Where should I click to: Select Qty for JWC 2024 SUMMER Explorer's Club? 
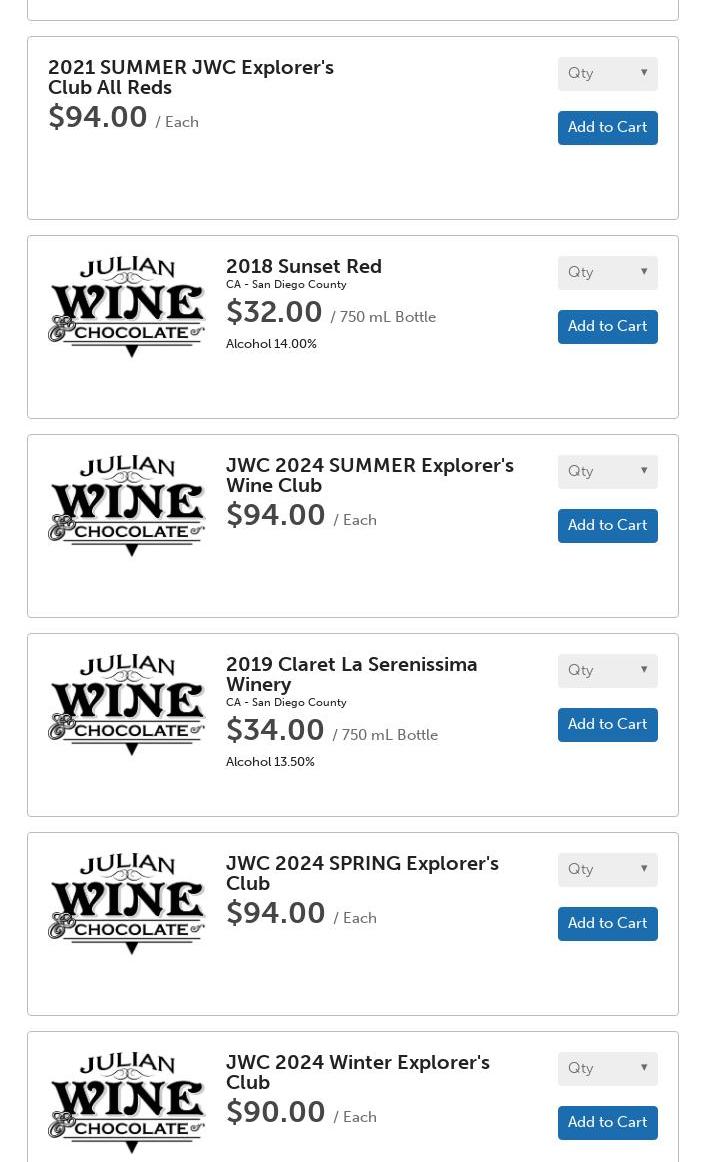click(607, 472)
